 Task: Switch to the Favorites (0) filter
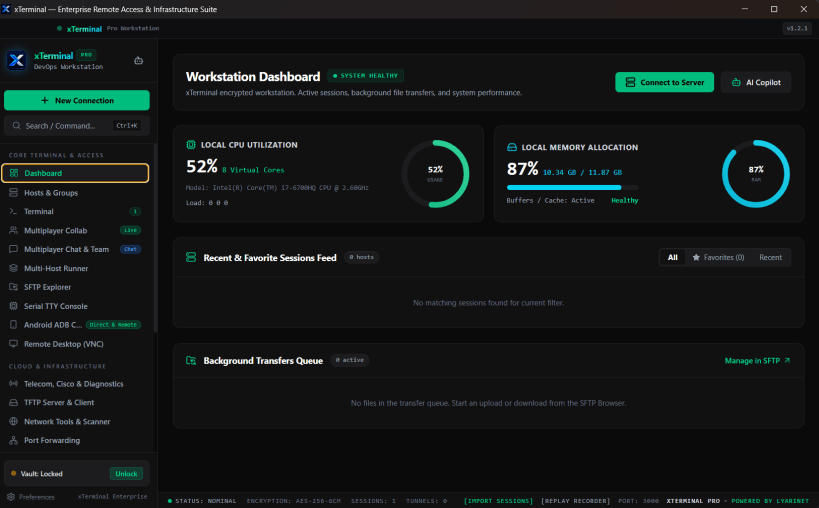coord(718,257)
